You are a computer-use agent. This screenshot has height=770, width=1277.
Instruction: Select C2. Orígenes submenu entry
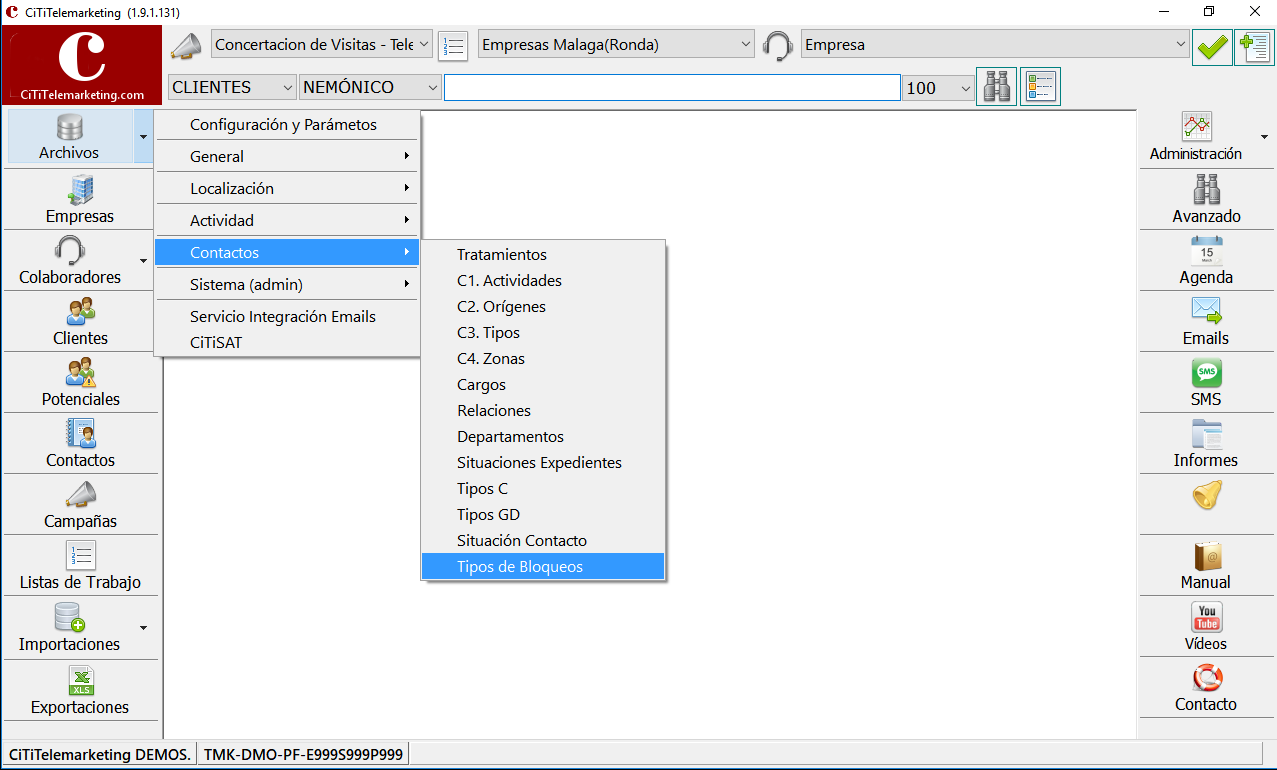[x=543, y=307]
